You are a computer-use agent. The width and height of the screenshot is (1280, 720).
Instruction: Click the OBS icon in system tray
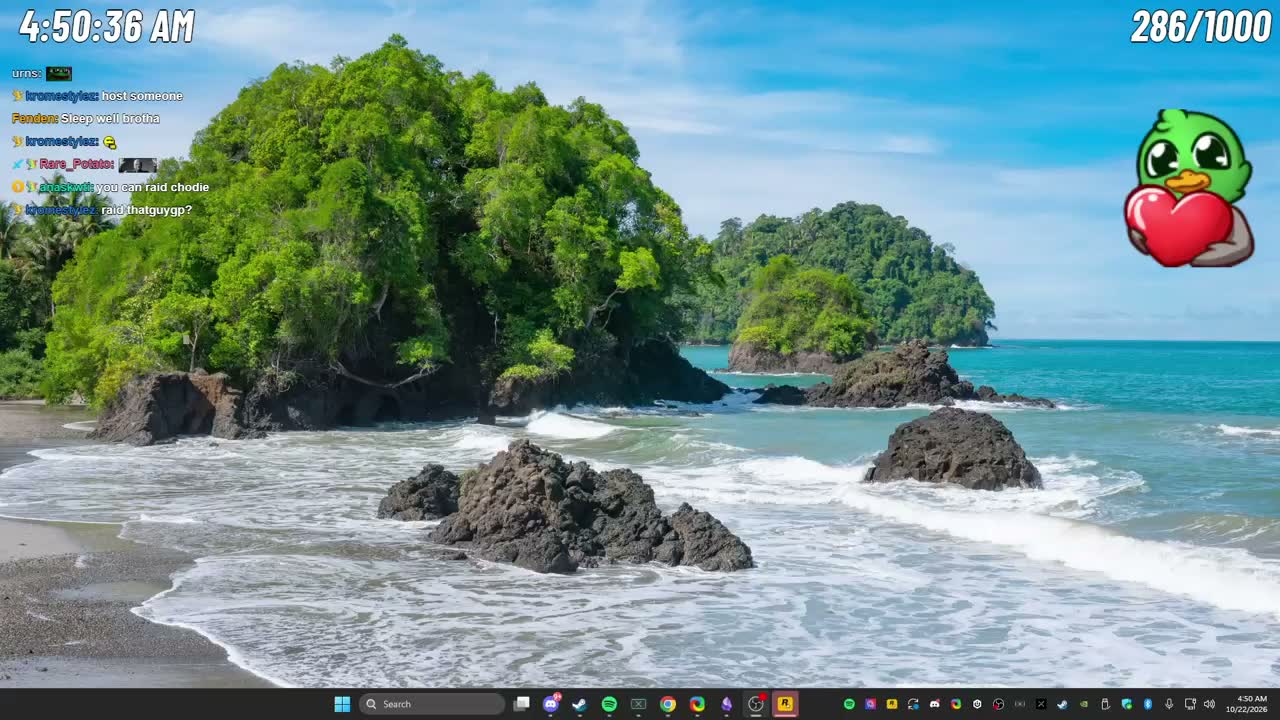[998, 704]
